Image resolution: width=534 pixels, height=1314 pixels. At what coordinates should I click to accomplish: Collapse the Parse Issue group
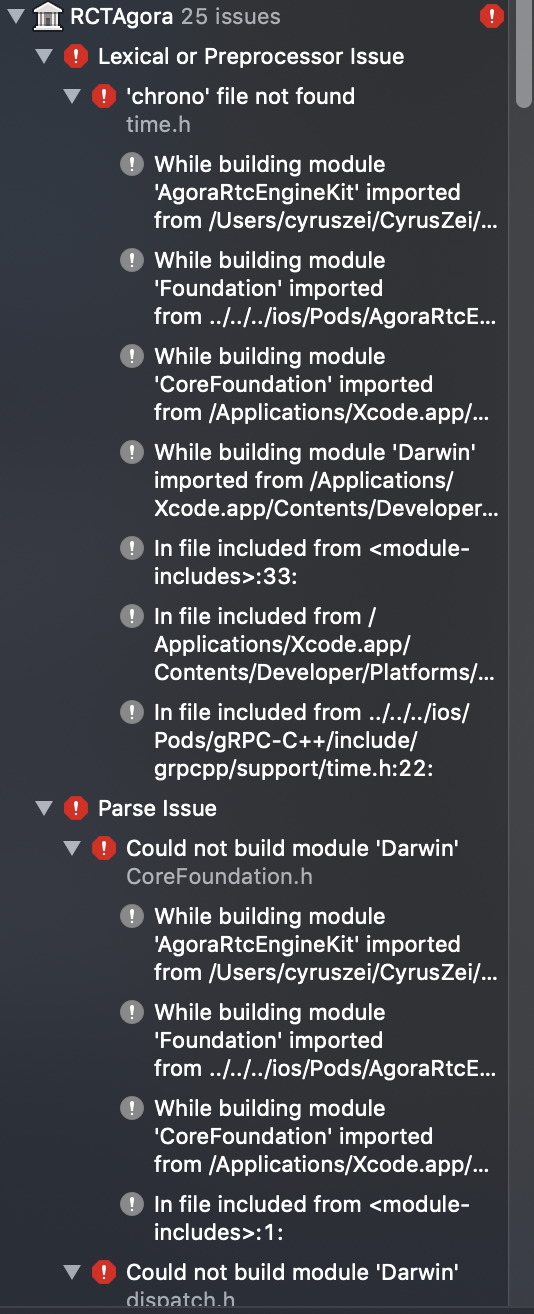point(43,808)
